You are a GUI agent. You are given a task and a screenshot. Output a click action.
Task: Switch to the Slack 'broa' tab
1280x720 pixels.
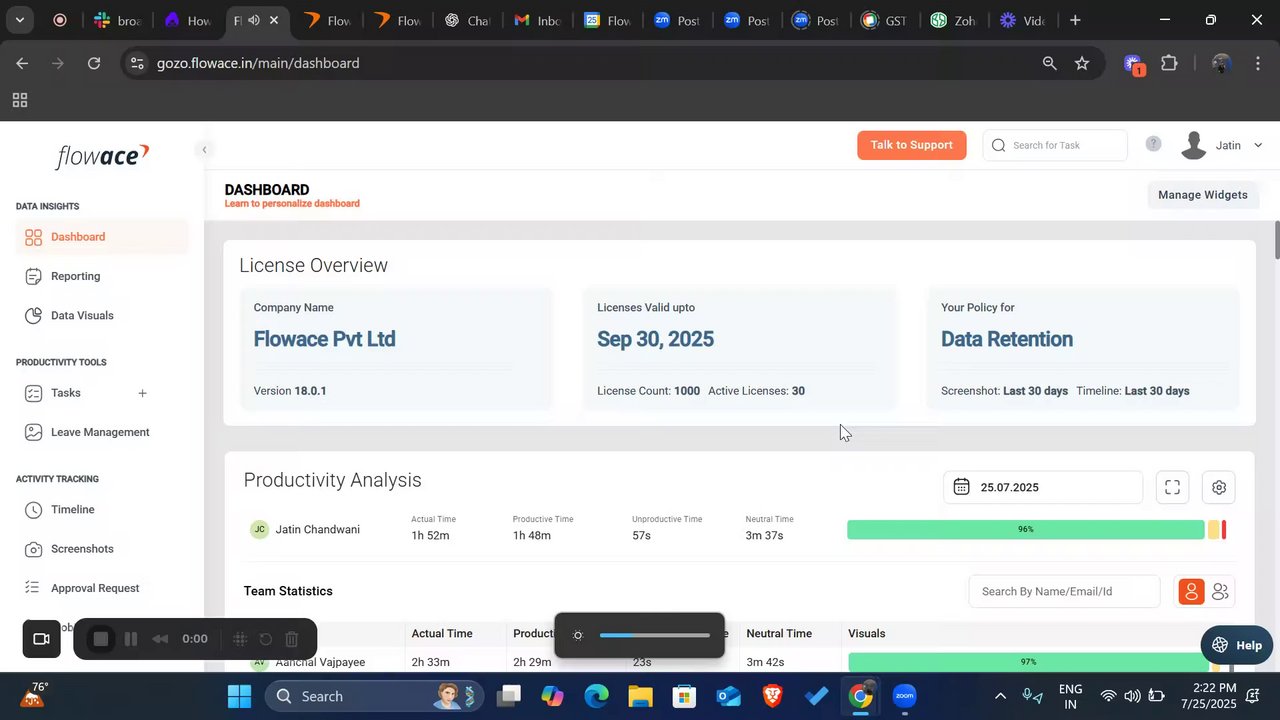tap(118, 20)
